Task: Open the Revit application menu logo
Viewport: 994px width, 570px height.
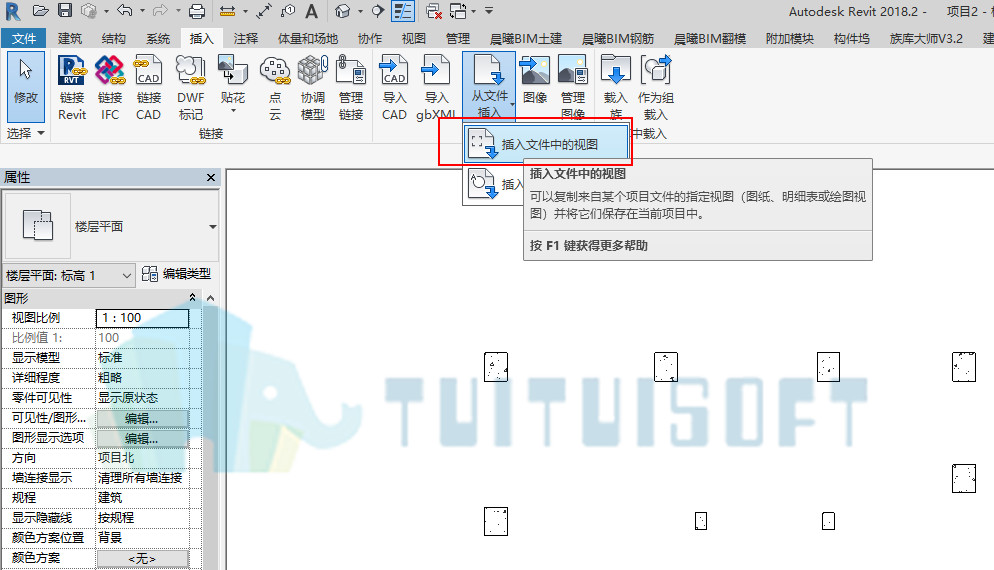Action: pos(12,11)
